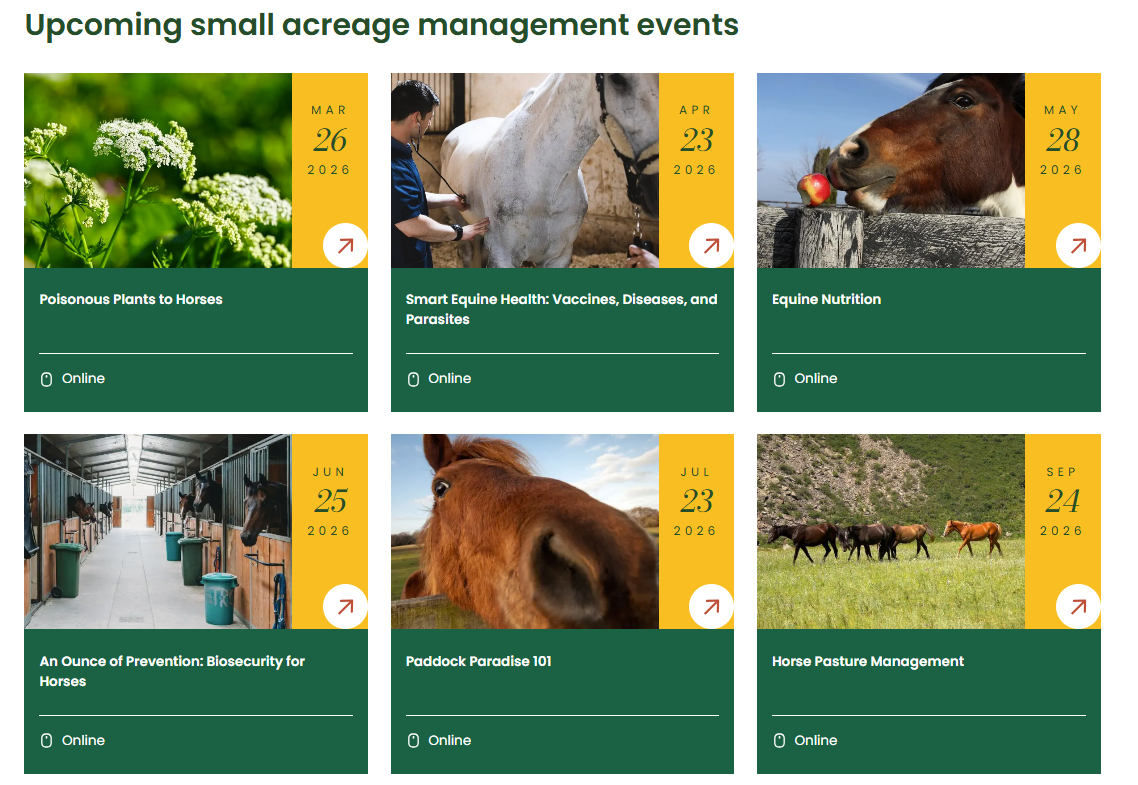Click the Online location icon under Equine Nutrition
Screen dimensions: 1138x785
tap(779, 378)
